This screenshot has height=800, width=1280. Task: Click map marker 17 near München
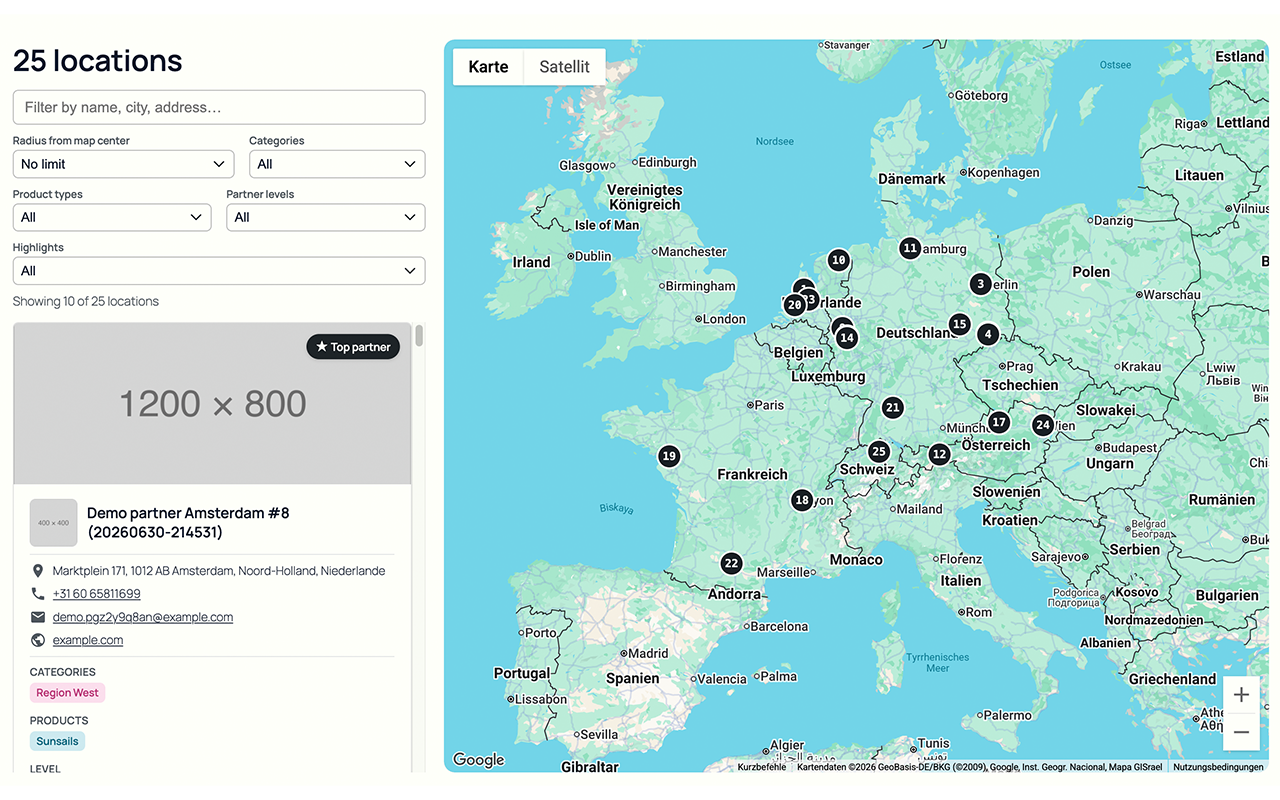[x=998, y=423]
